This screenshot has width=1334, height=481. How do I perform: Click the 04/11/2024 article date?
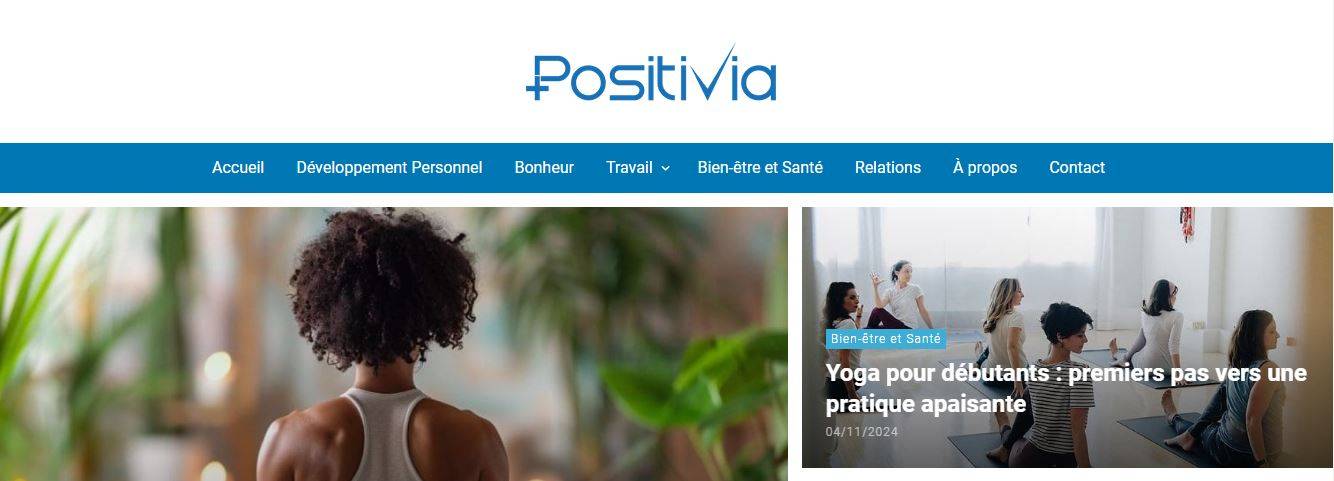[862, 432]
